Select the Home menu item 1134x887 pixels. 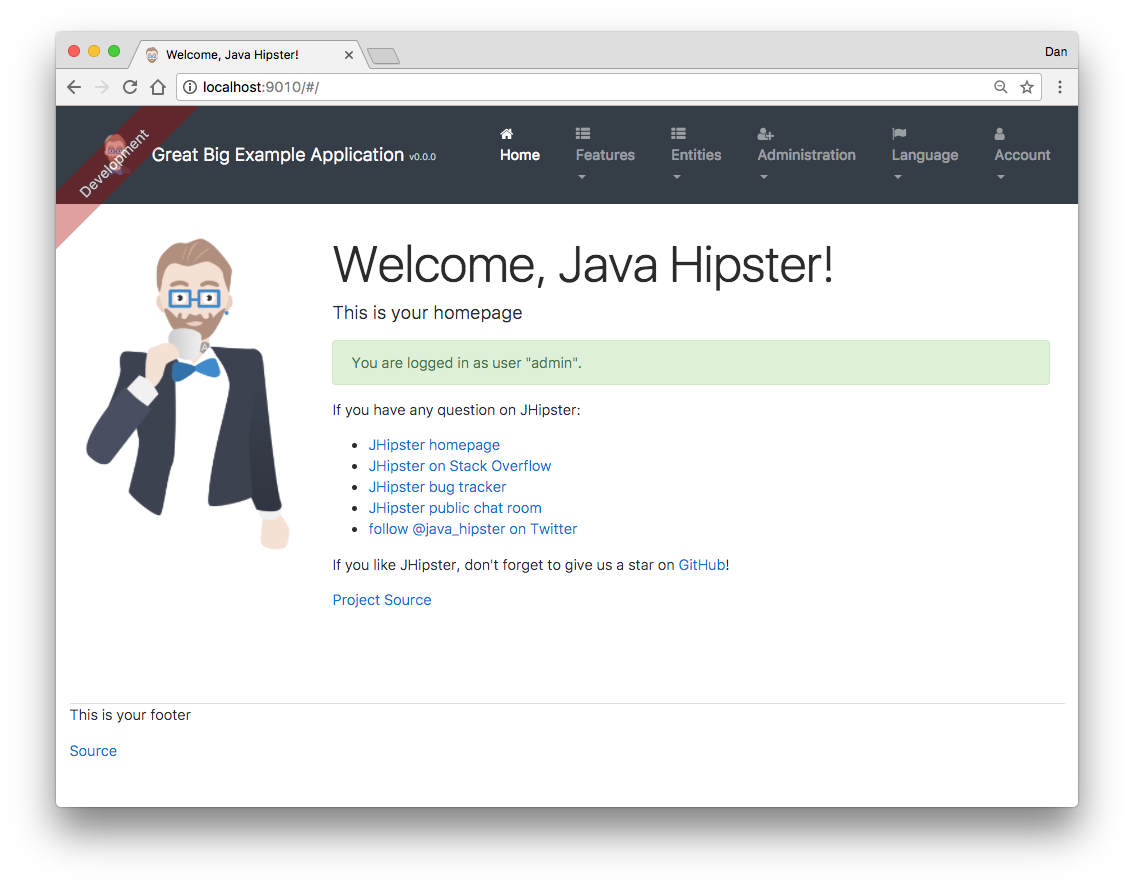(x=520, y=155)
